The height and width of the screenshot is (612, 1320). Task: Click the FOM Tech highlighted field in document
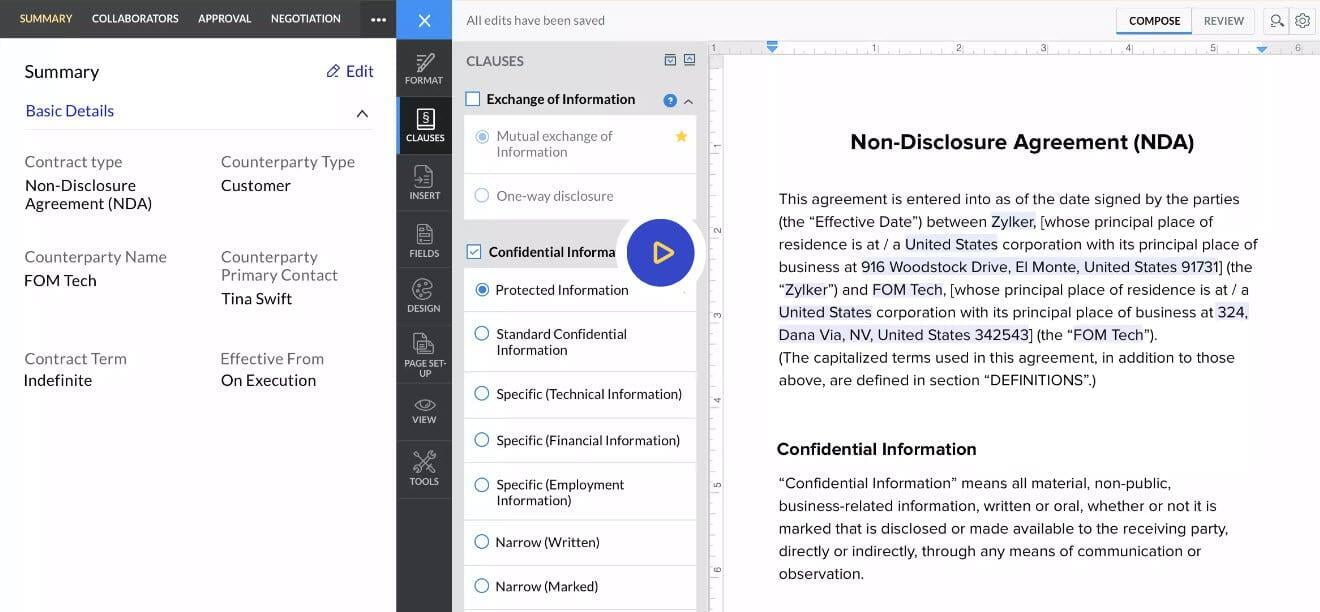coord(907,290)
